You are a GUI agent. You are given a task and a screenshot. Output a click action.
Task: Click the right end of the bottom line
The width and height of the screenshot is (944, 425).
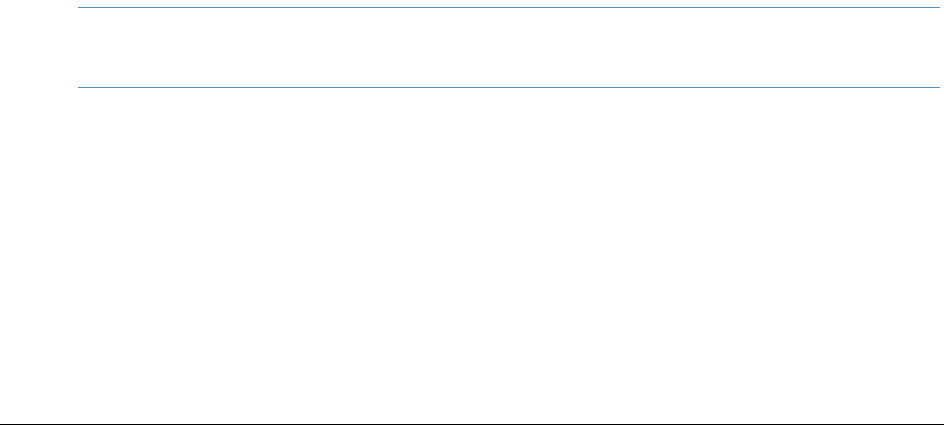tap(940, 423)
